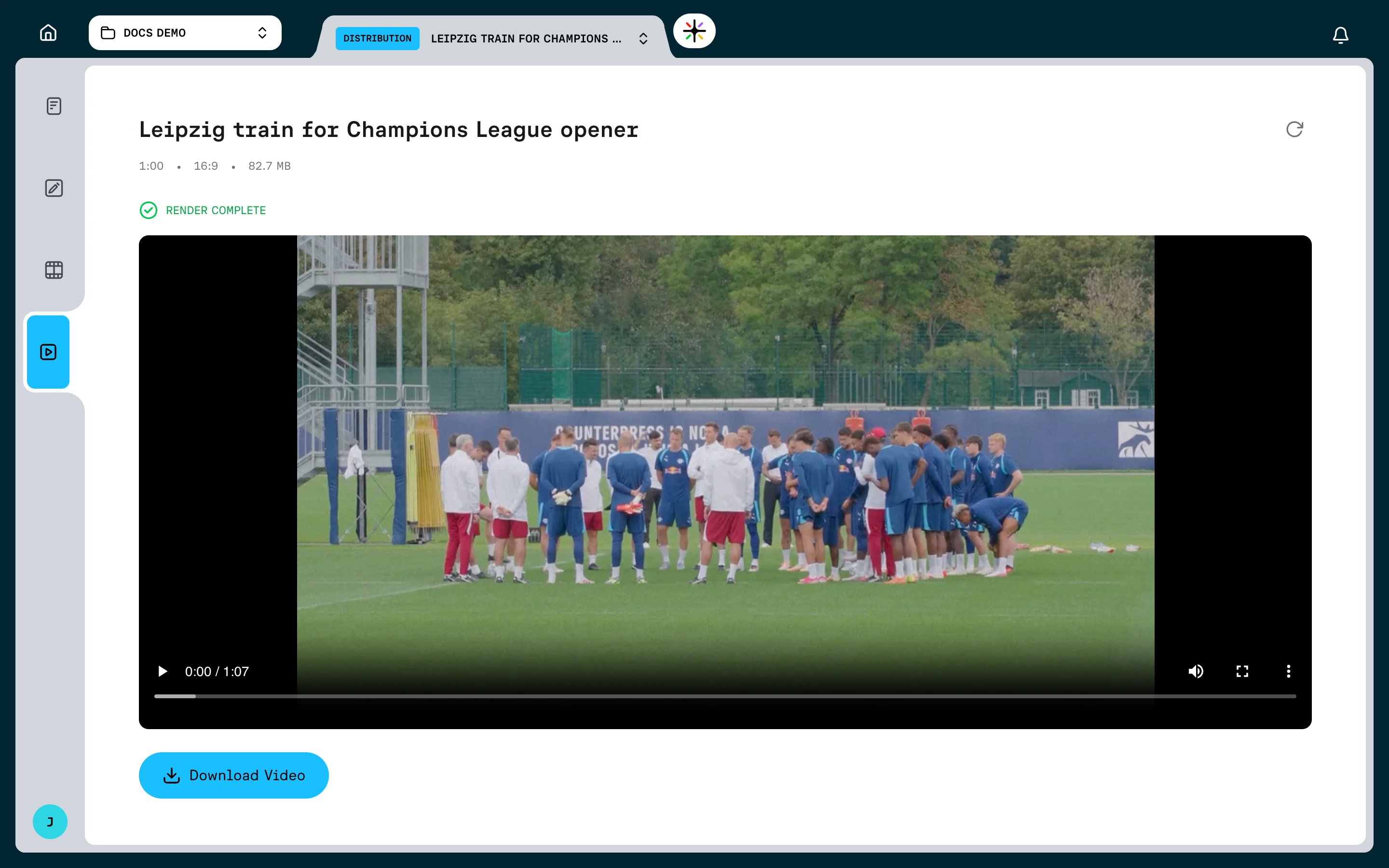Open notifications bell
Screen dimensions: 1389x868
click(1340, 35)
